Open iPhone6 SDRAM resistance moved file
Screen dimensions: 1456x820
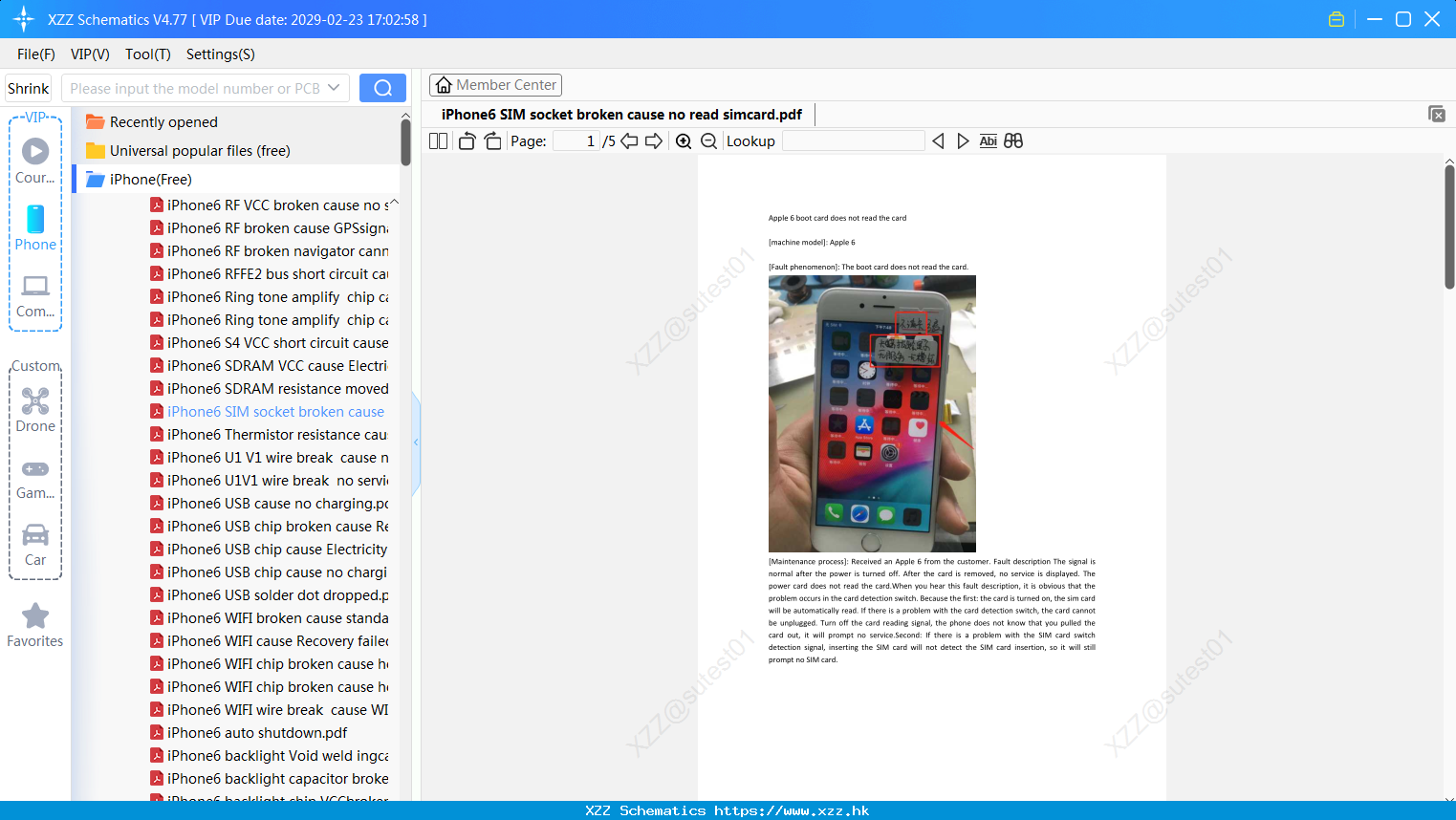270,389
